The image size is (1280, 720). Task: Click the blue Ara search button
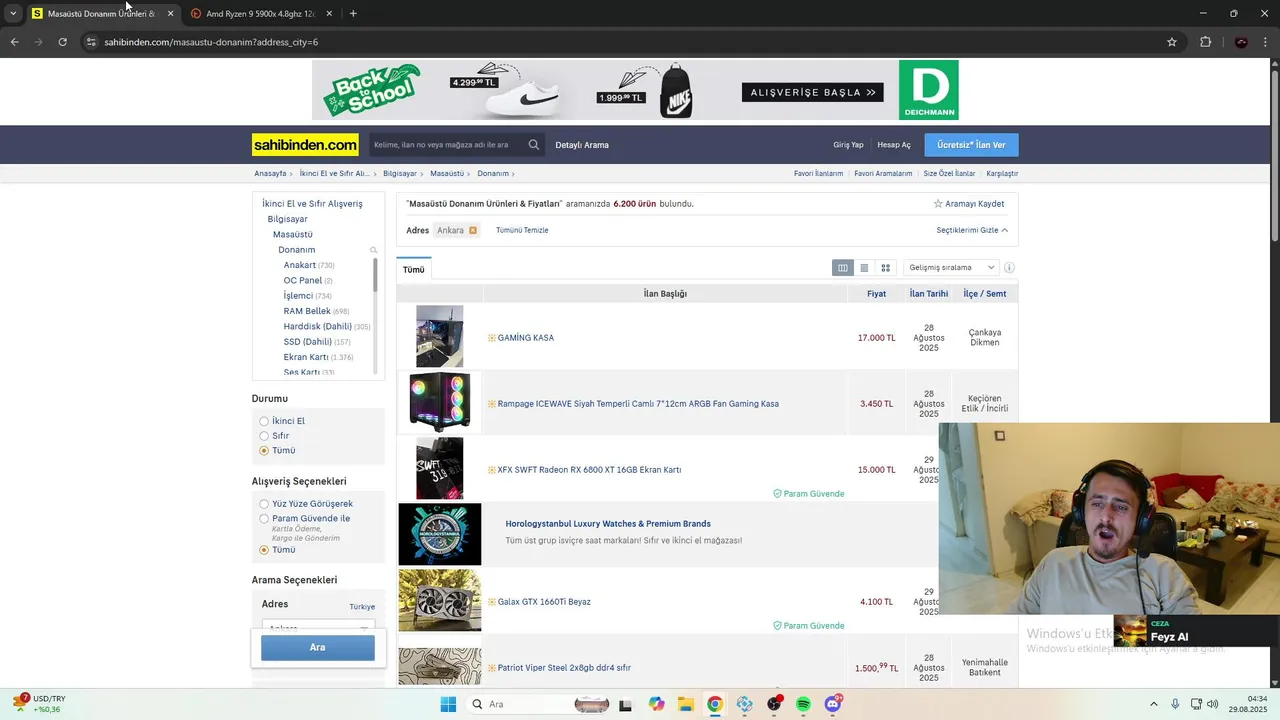pyautogui.click(x=318, y=648)
